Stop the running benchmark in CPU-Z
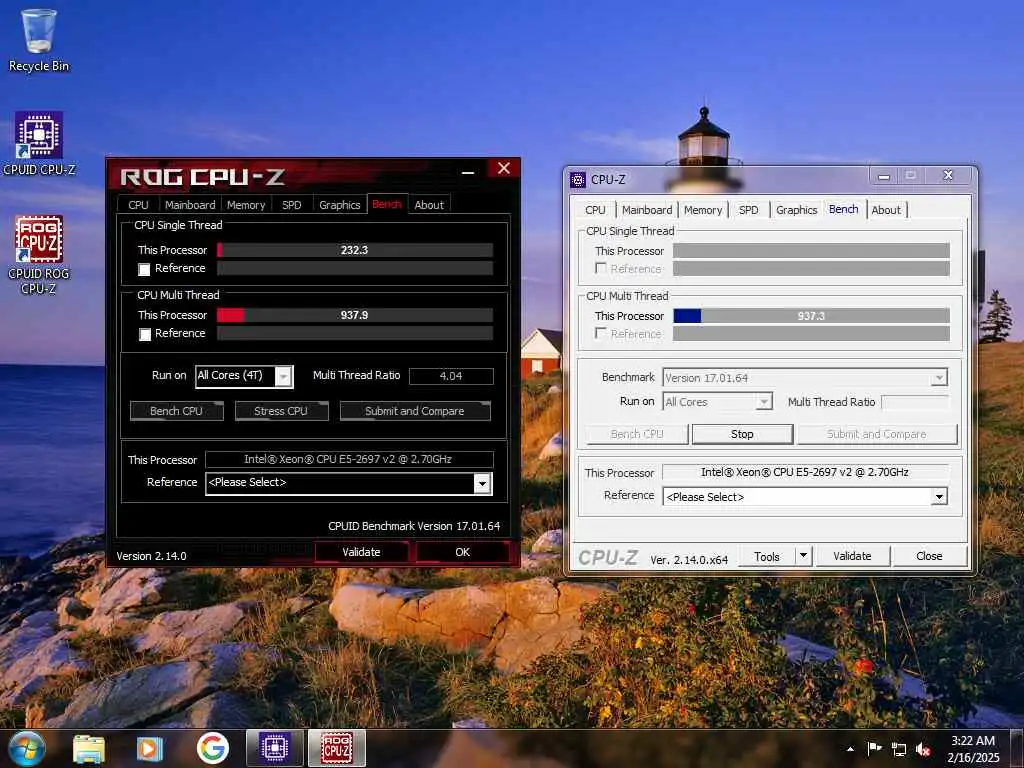1024x768 pixels. 743,434
